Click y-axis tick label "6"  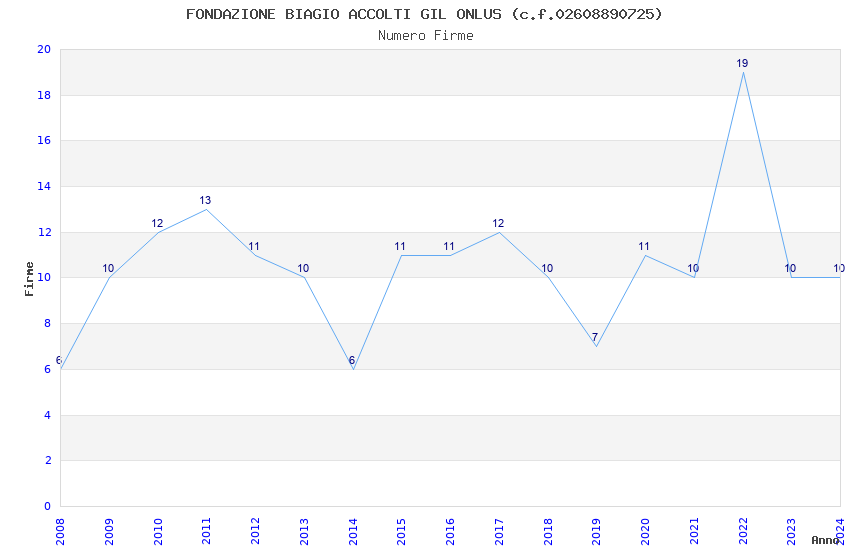[48, 370]
